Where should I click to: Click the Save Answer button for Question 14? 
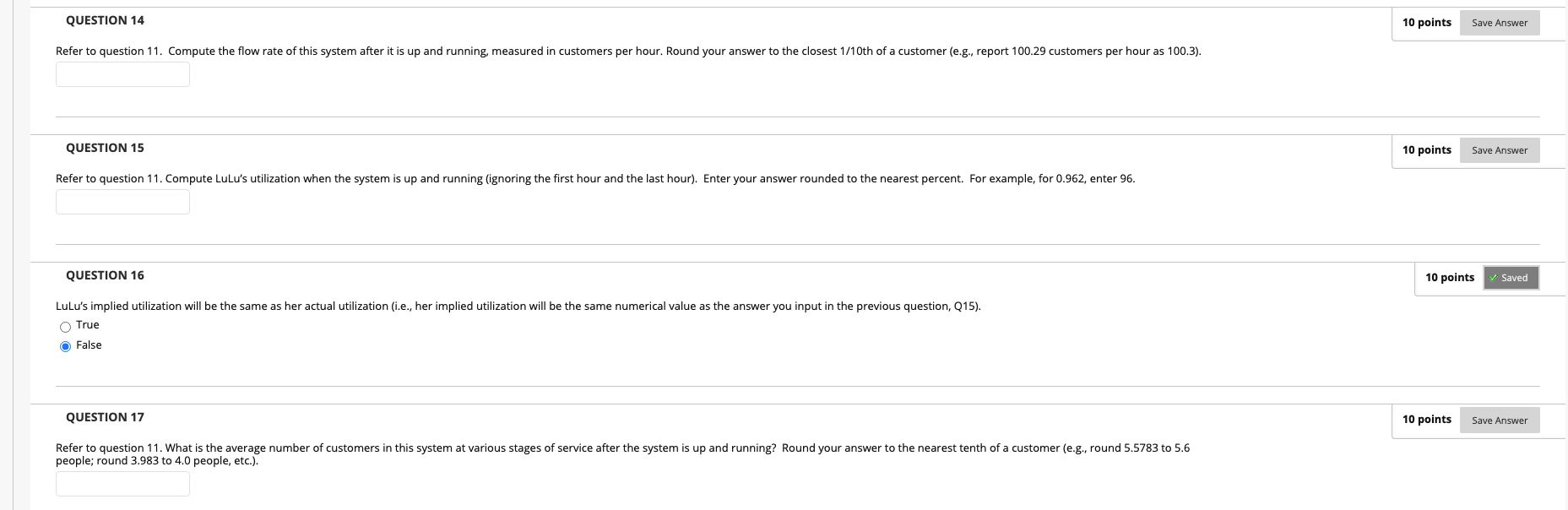1499,23
